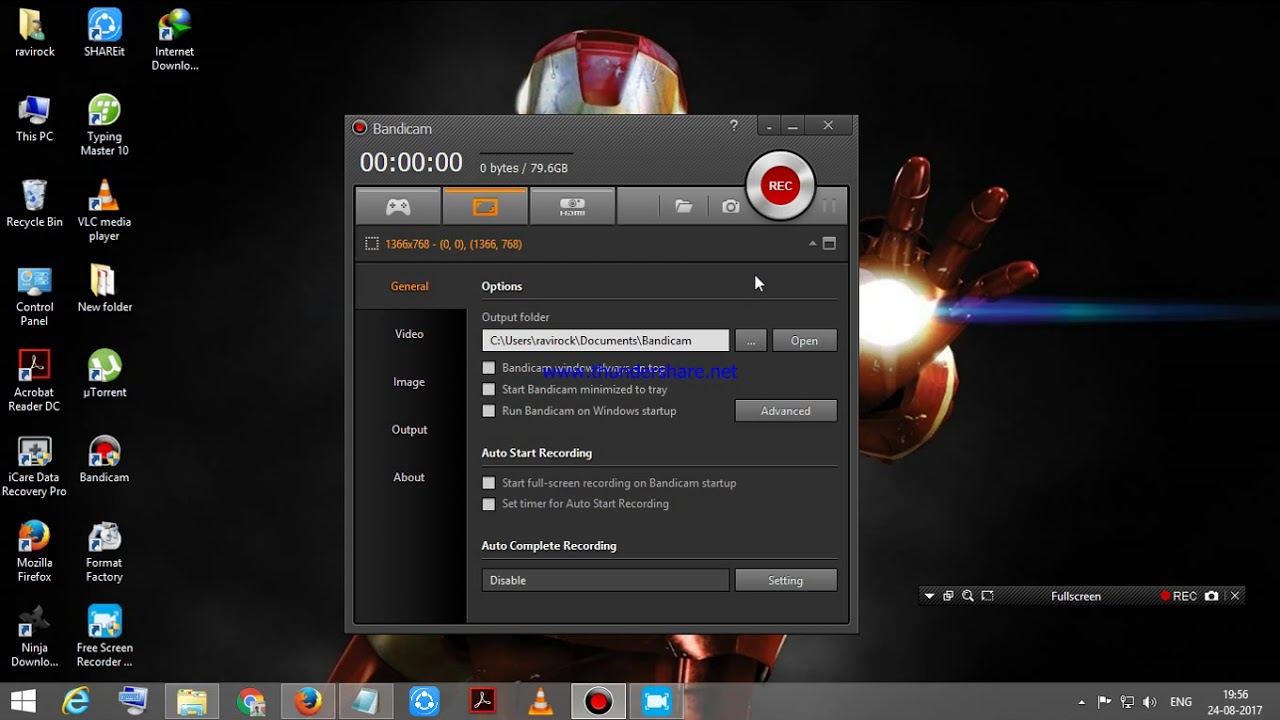
Task: Open the output folder via folder toolbar icon
Action: click(x=684, y=206)
